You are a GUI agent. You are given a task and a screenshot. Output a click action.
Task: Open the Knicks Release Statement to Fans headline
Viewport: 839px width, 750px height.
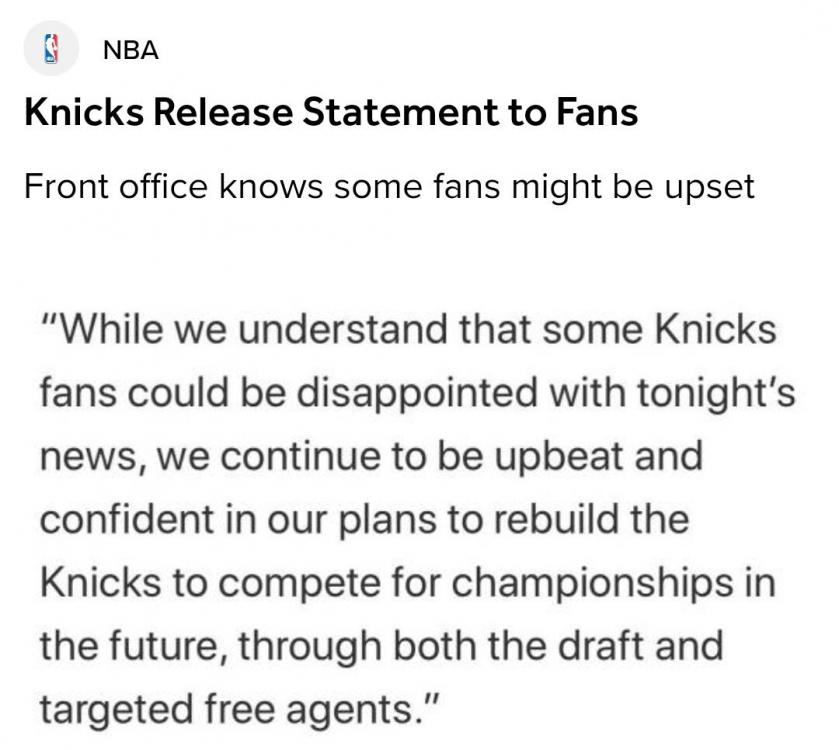(330, 112)
